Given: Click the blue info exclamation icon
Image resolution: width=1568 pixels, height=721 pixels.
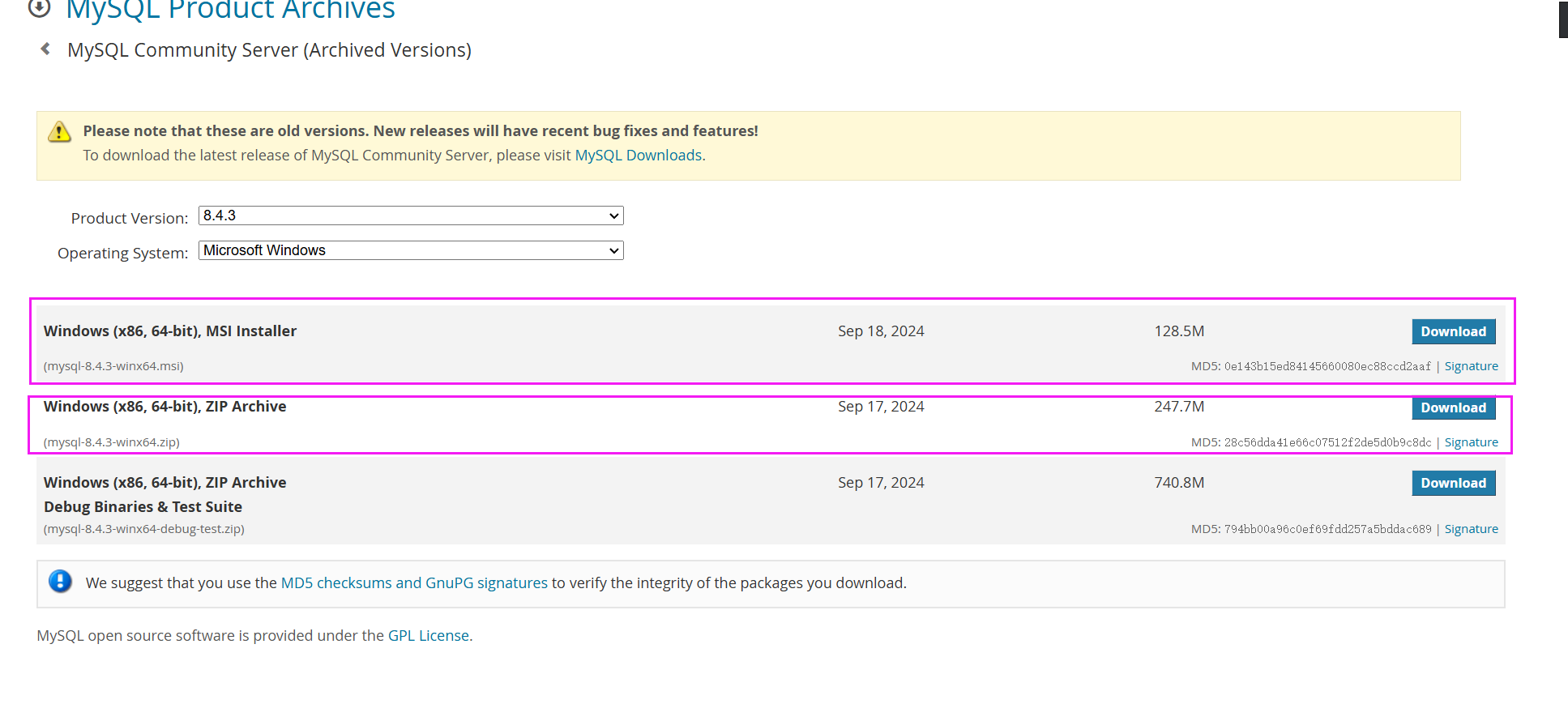Looking at the screenshot, I should coord(60,582).
